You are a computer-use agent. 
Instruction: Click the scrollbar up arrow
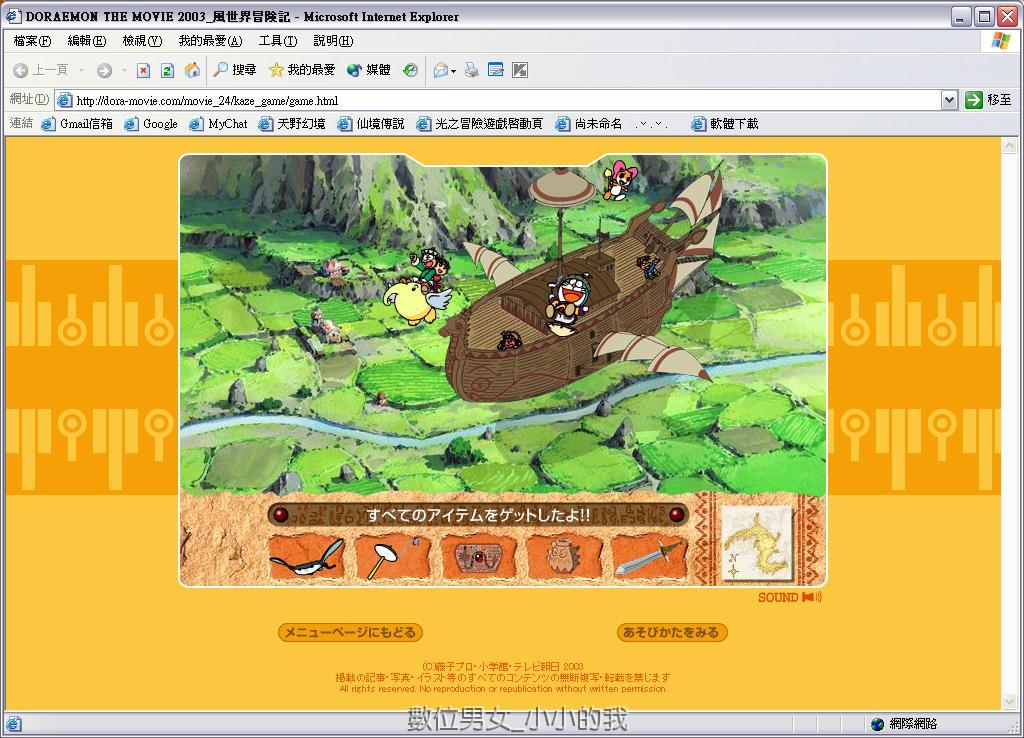(x=1010, y=146)
